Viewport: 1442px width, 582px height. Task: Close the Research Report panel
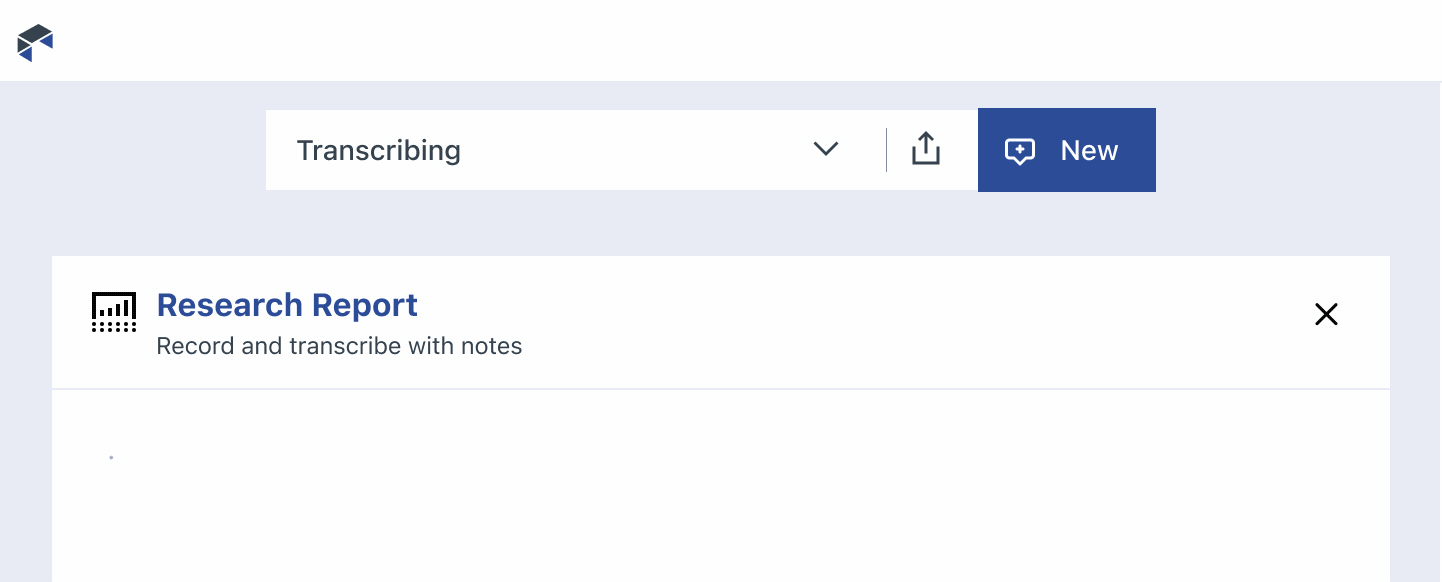click(x=1326, y=314)
